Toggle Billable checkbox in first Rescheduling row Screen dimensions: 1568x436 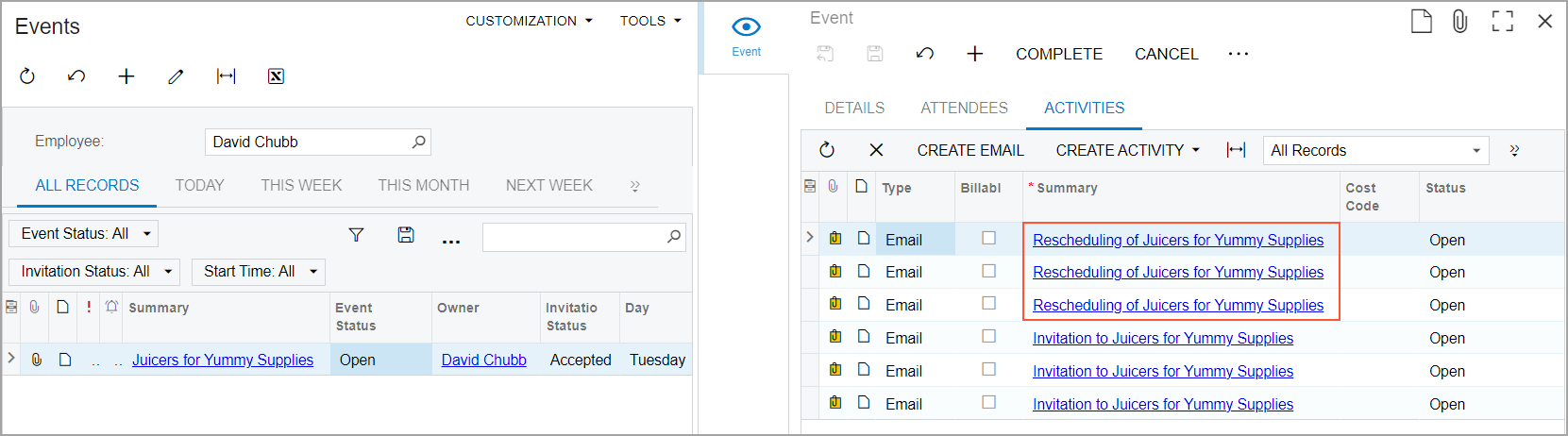click(988, 238)
